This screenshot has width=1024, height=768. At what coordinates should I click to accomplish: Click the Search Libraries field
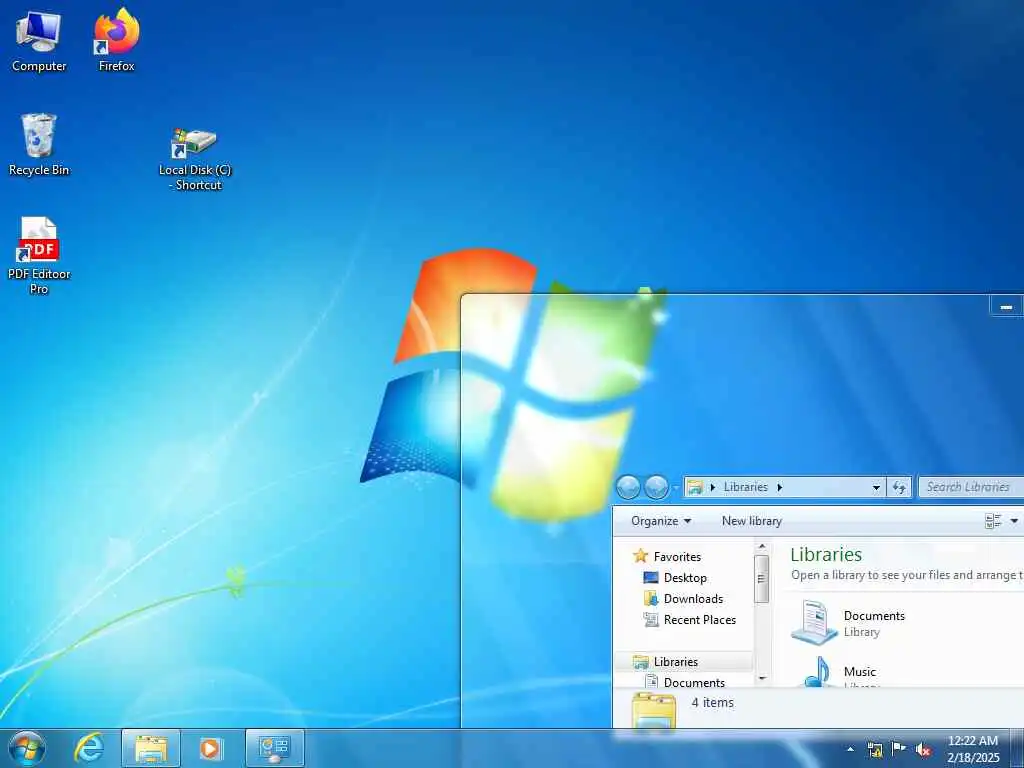(x=970, y=487)
